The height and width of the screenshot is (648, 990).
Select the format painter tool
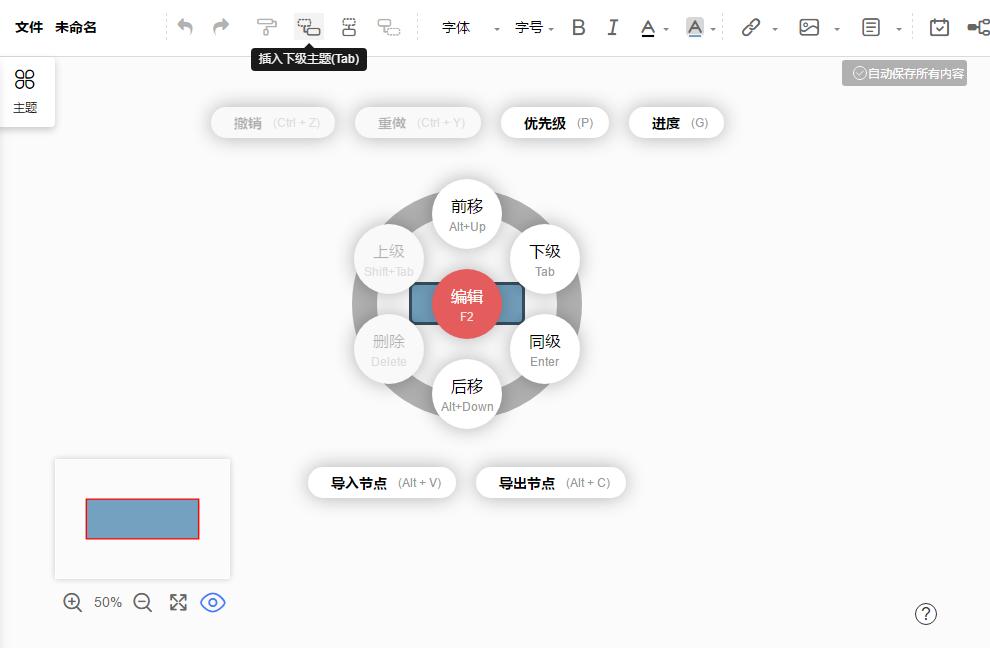[x=267, y=27]
